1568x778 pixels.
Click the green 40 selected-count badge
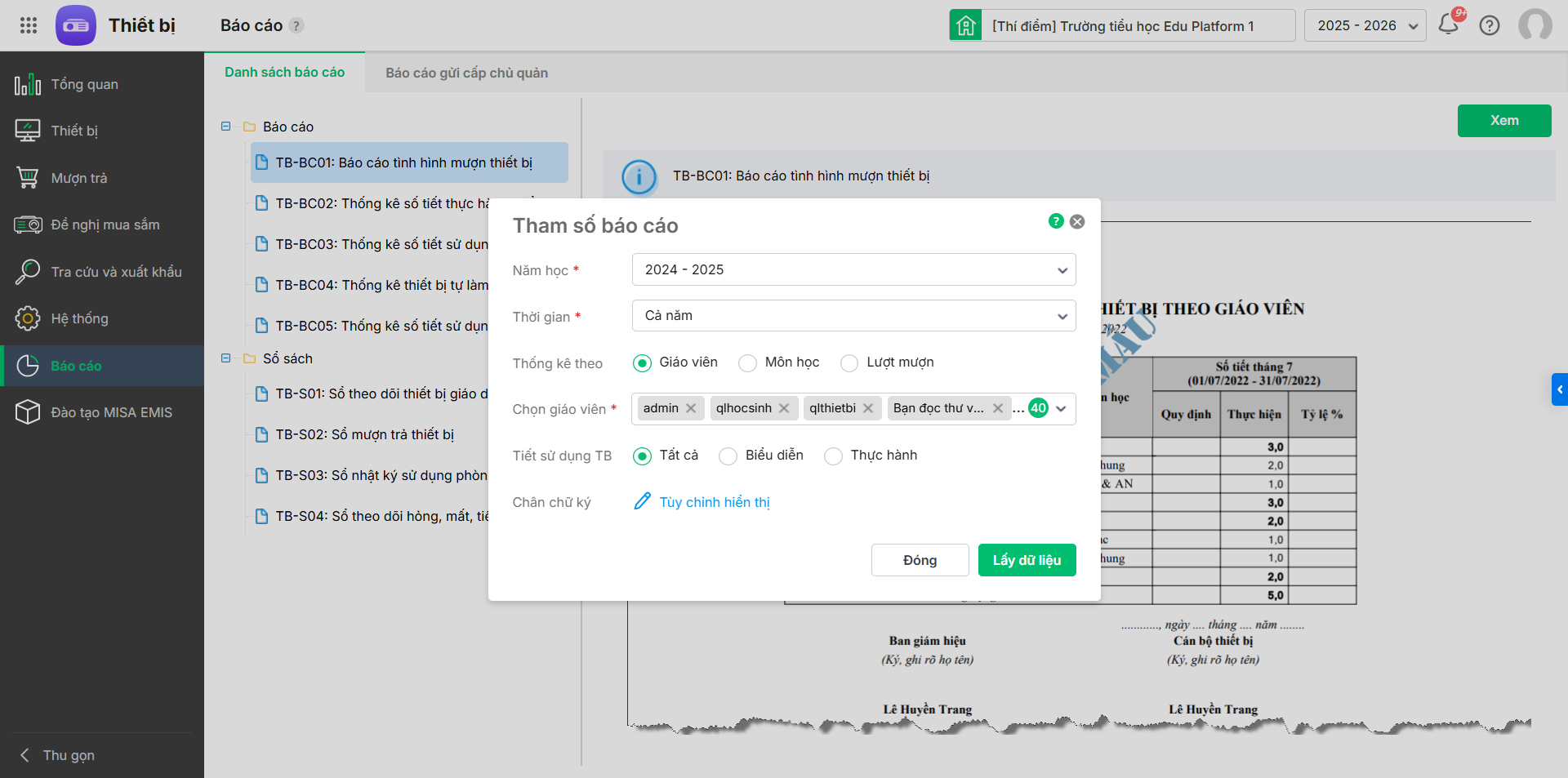(x=1038, y=408)
